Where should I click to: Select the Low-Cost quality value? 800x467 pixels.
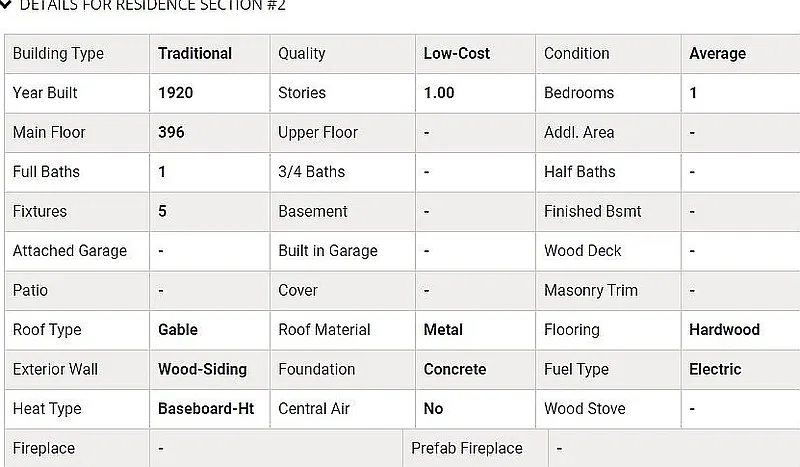point(456,54)
